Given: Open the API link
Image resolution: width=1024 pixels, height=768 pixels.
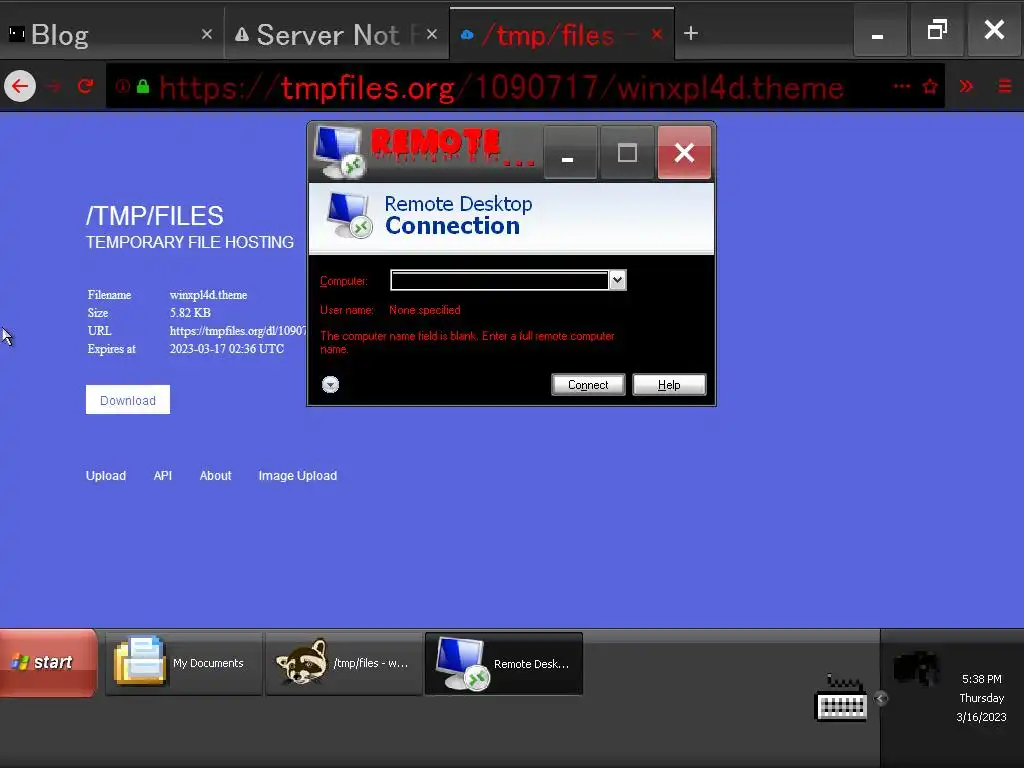Looking at the screenshot, I should tap(163, 476).
